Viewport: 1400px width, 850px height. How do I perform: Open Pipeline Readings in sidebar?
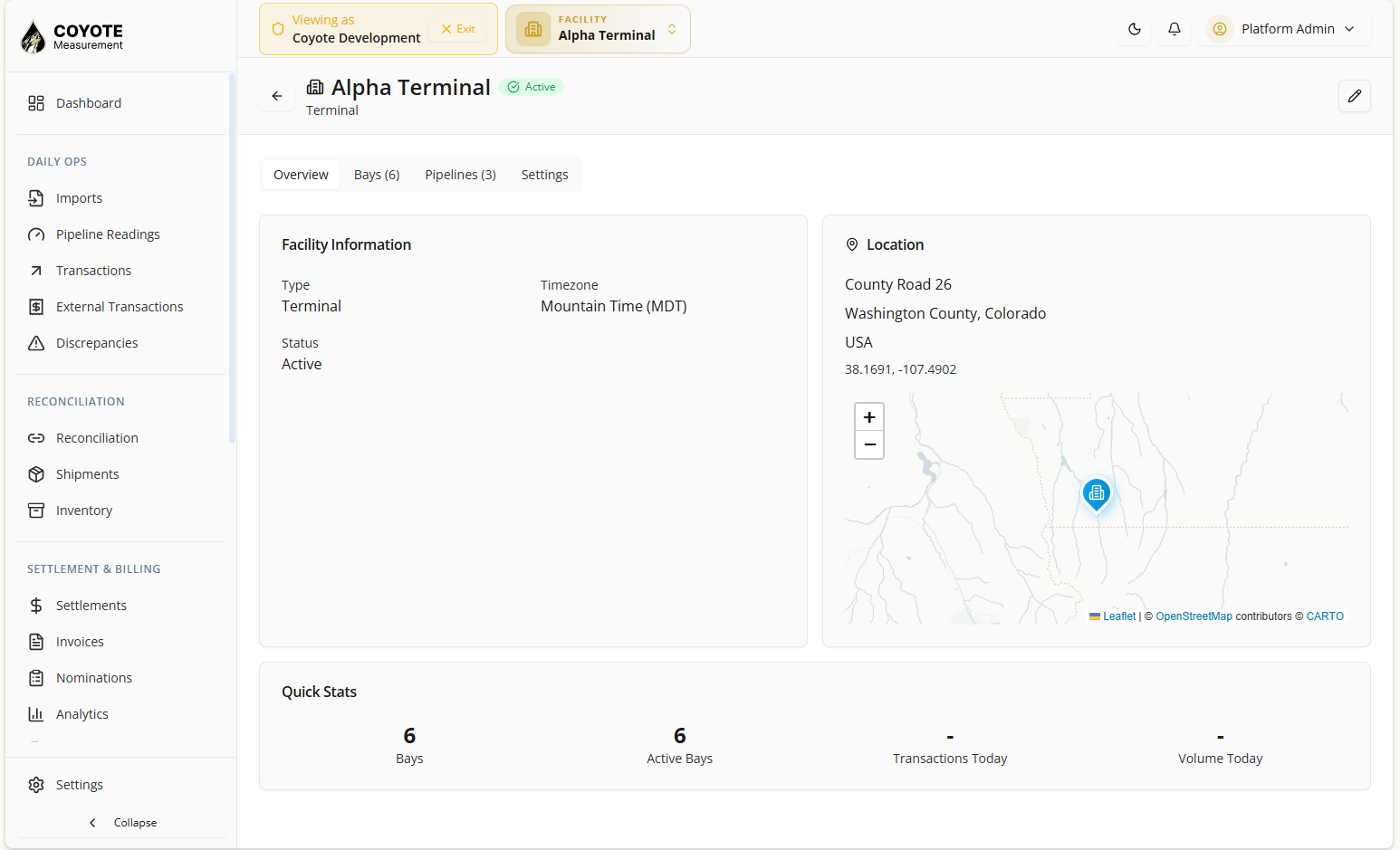click(108, 234)
